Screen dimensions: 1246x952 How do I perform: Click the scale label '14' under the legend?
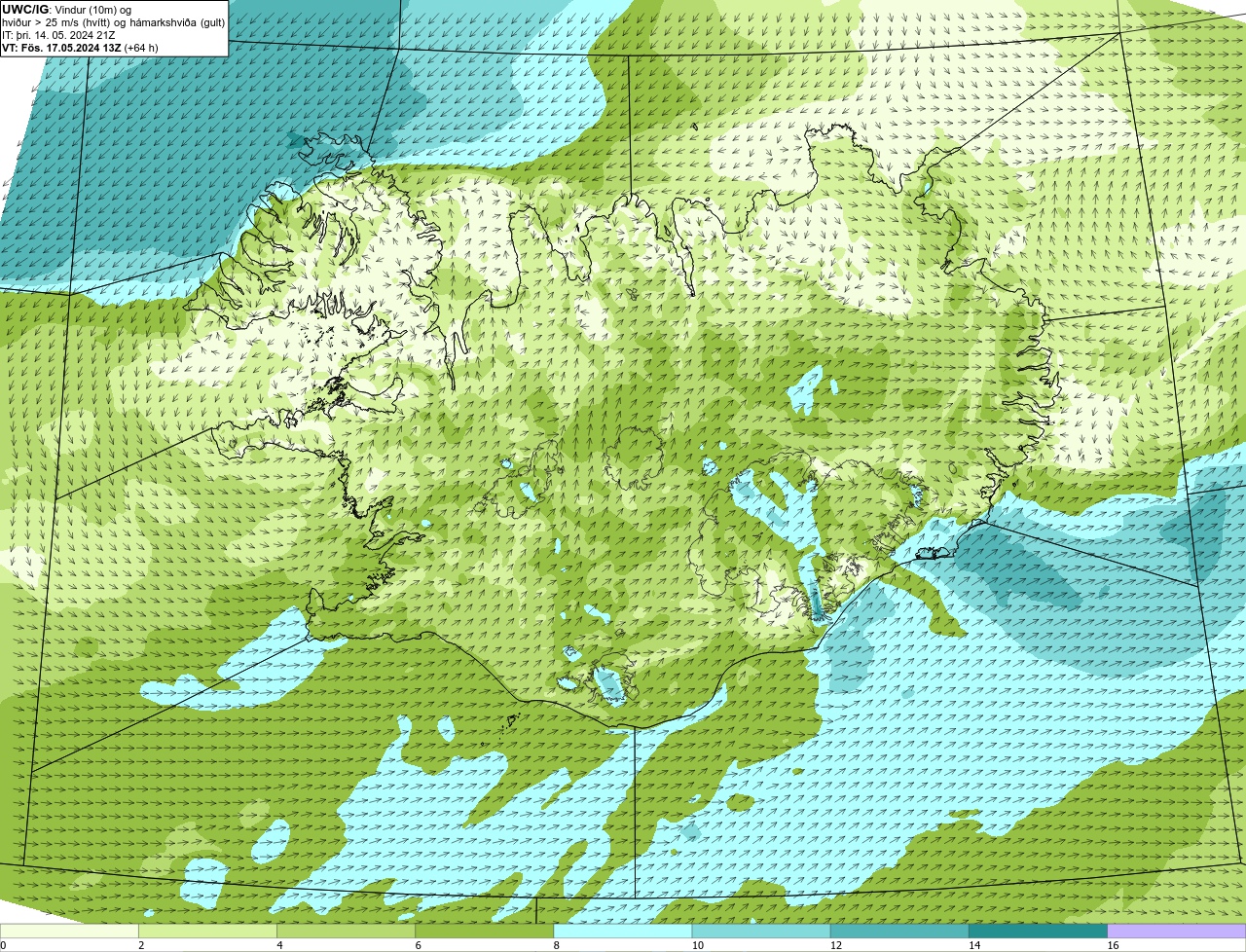pos(973,945)
